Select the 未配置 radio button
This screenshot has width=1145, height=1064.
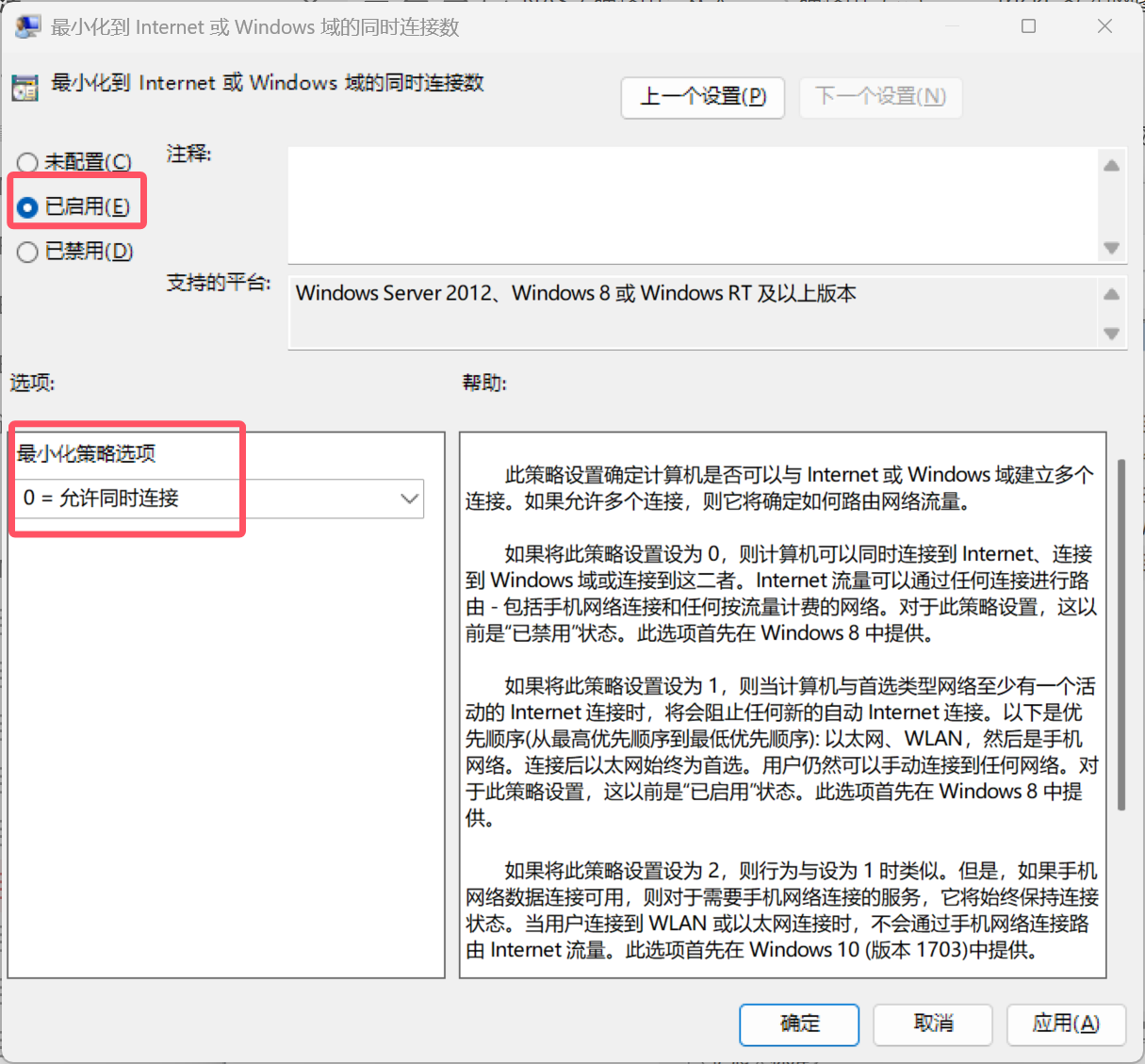[x=27, y=163]
